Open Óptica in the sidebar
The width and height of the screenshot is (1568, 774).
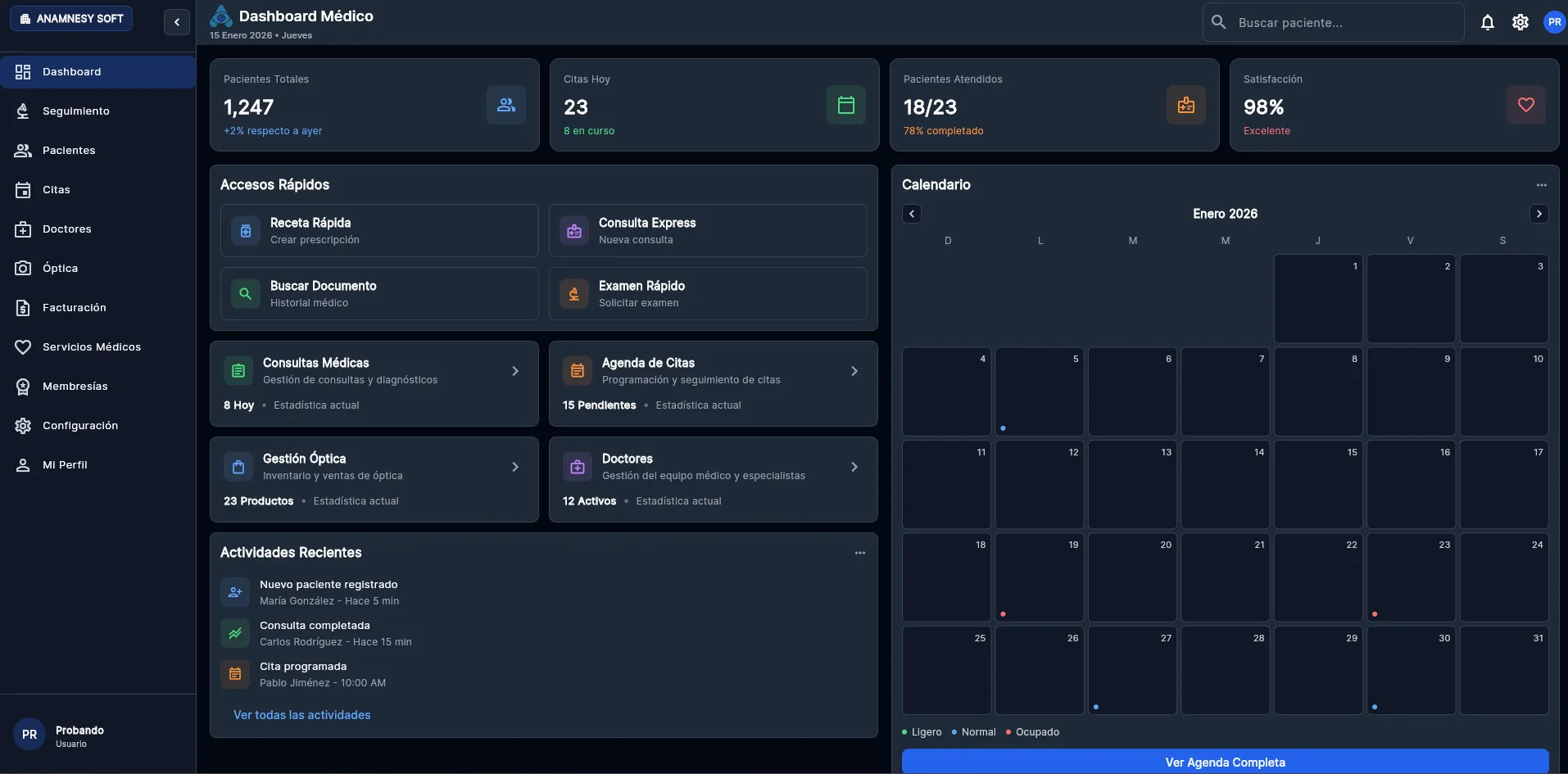[x=98, y=269]
